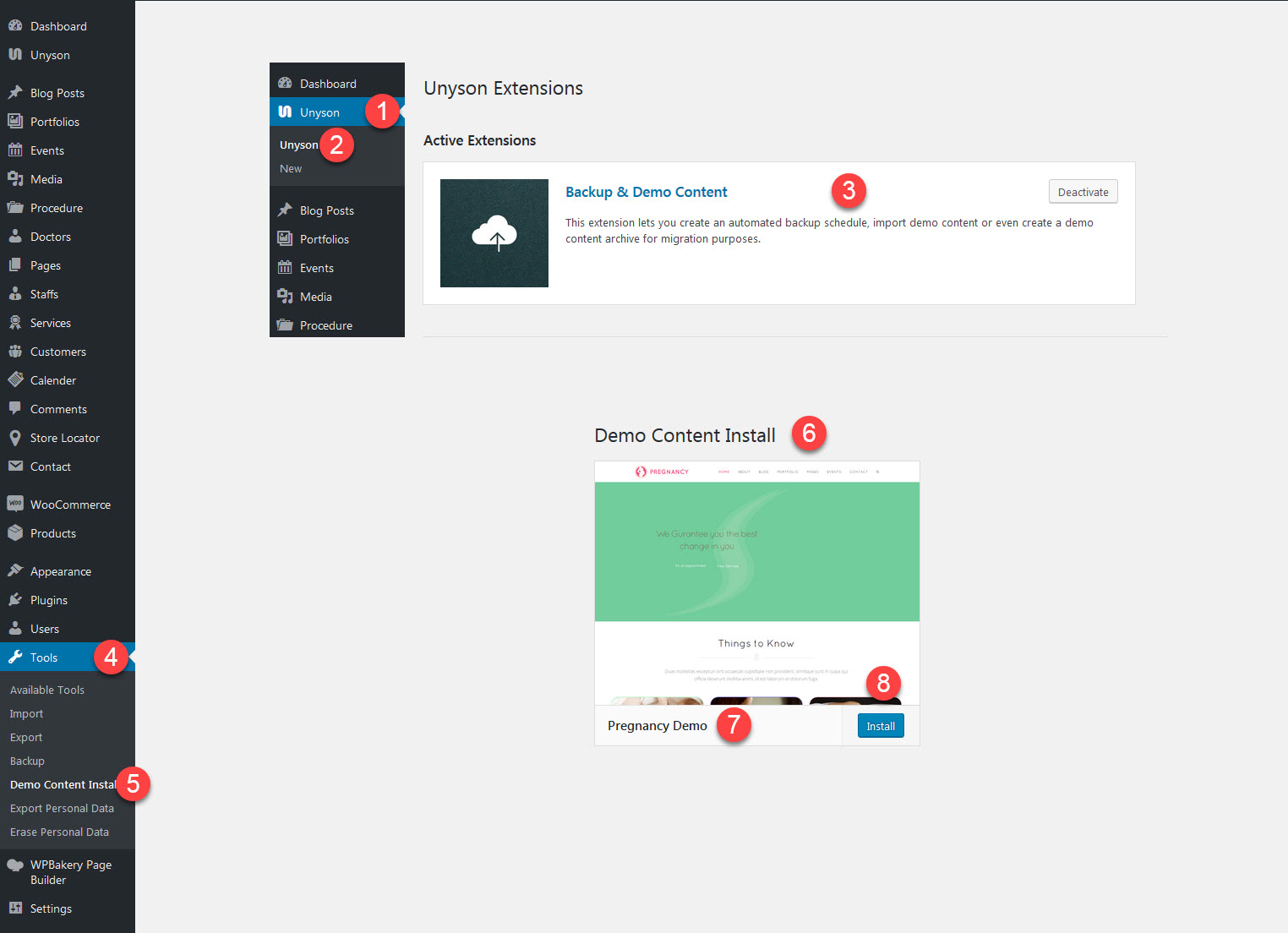Click the Backup cloud upload extension image
The width and height of the screenshot is (1288, 933).
tap(494, 233)
